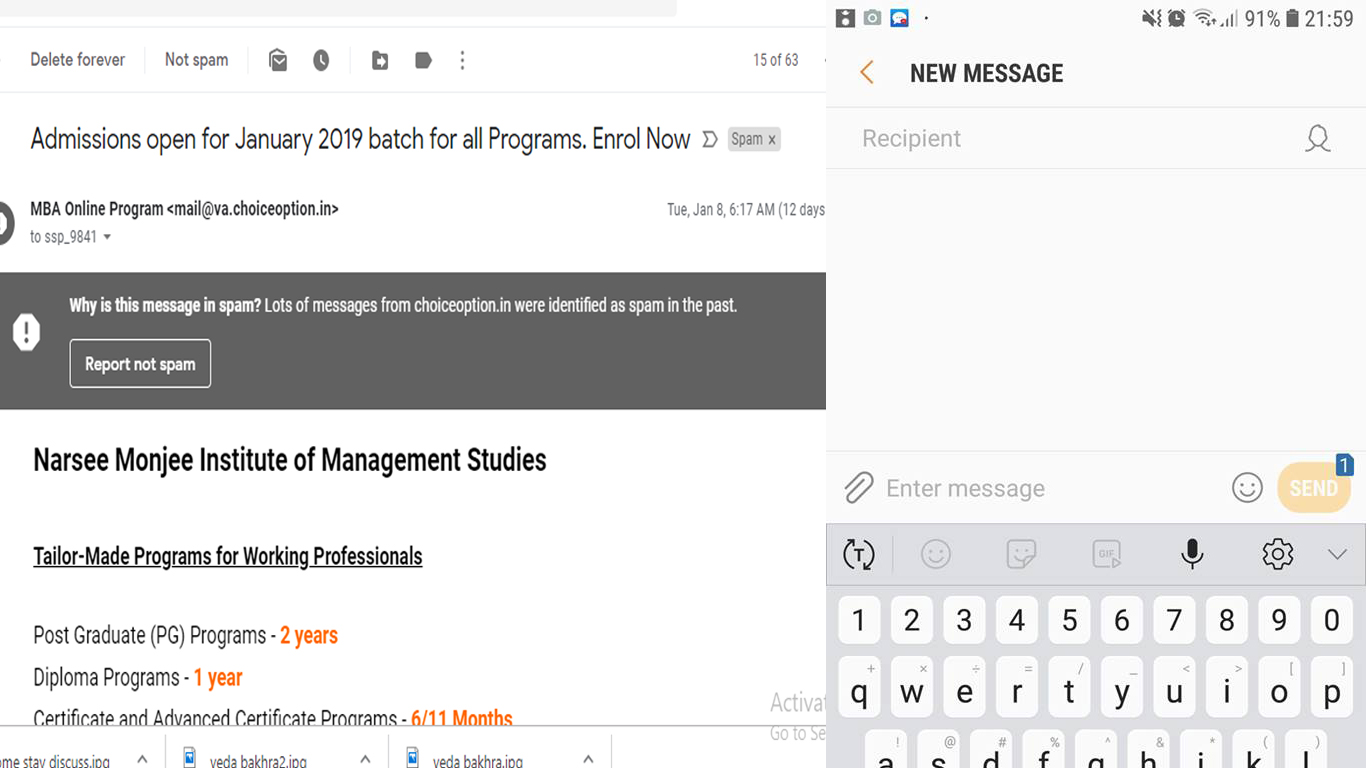1366x768 pixels.
Task: Tap the p key on keyboard
Action: coord(1332,687)
